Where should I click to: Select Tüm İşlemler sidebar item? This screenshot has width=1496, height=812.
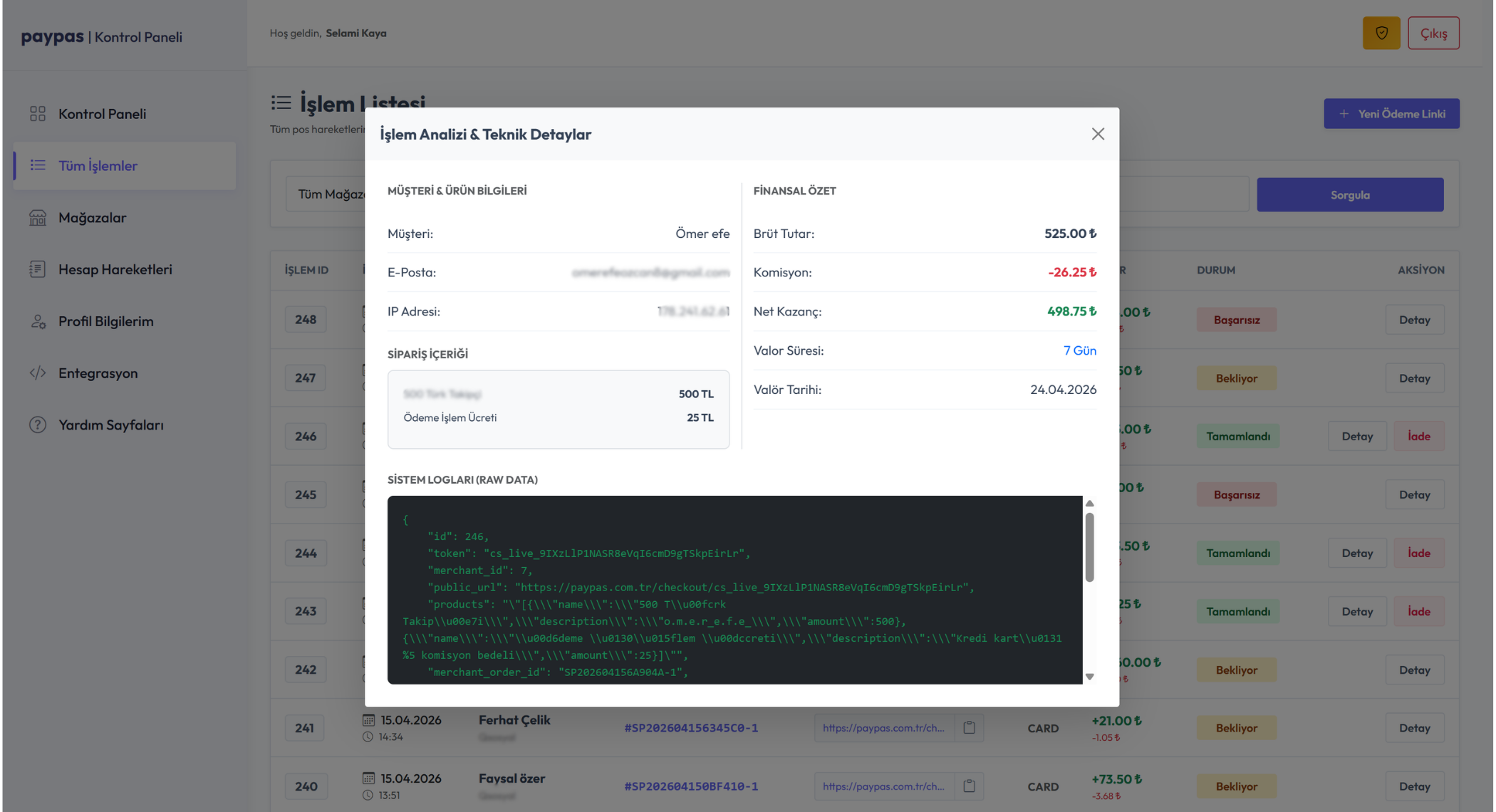pyautogui.click(x=125, y=165)
